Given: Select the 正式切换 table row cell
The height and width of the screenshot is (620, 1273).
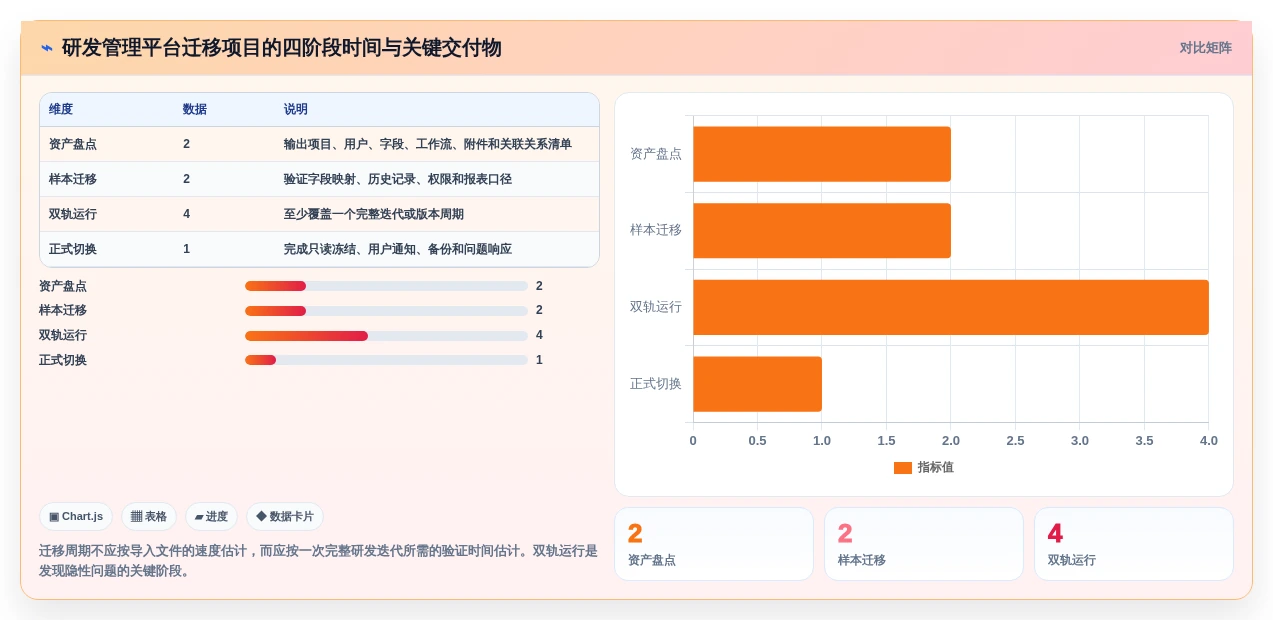Looking at the screenshot, I should click(73, 249).
